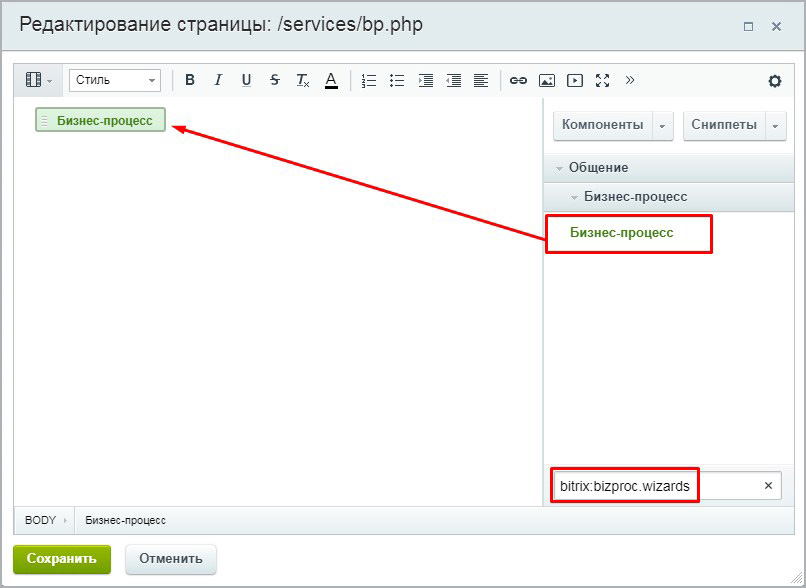Clear text formatting

coord(302,81)
